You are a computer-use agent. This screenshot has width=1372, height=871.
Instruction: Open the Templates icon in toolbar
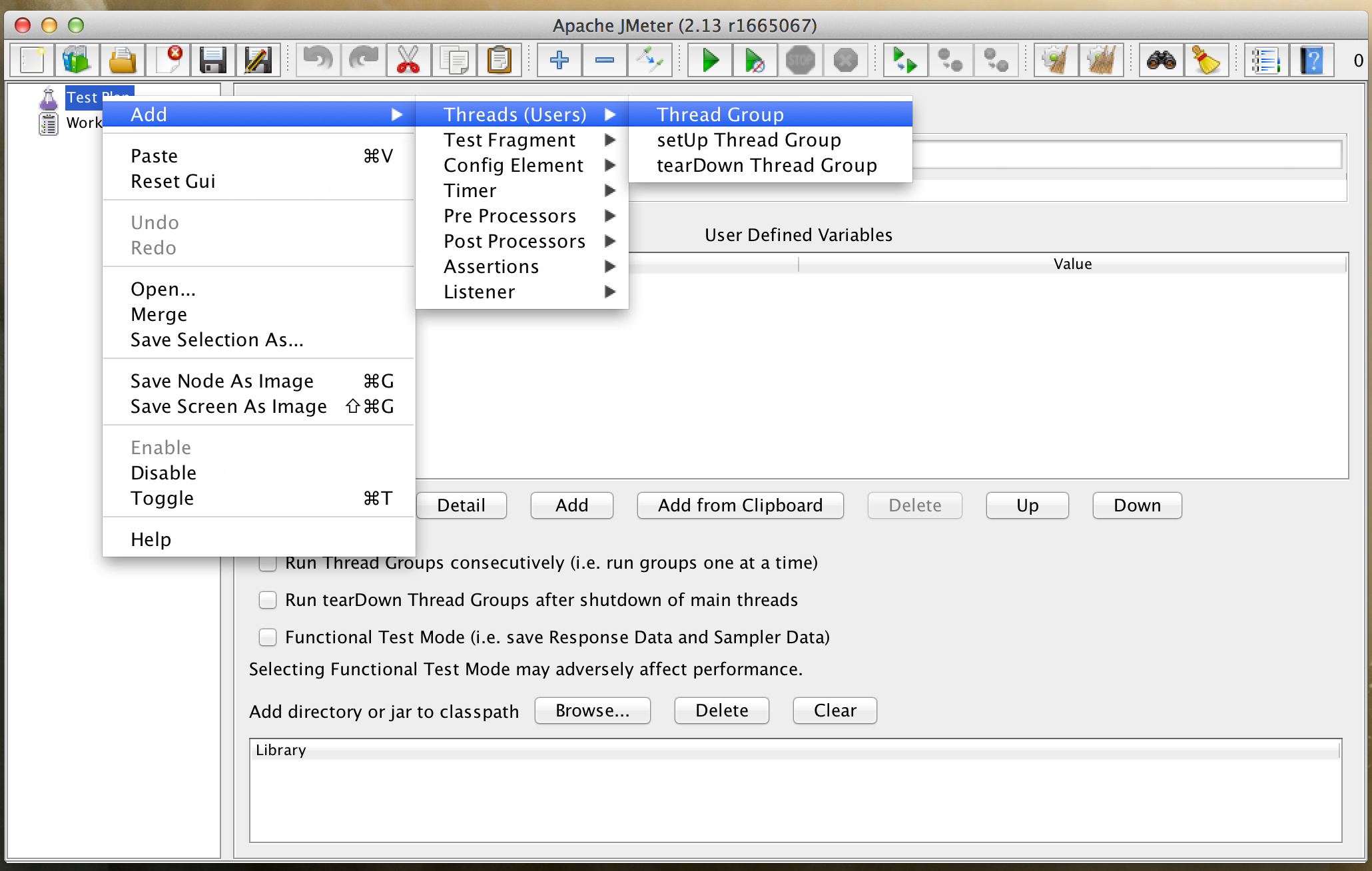pyautogui.click(x=77, y=61)
